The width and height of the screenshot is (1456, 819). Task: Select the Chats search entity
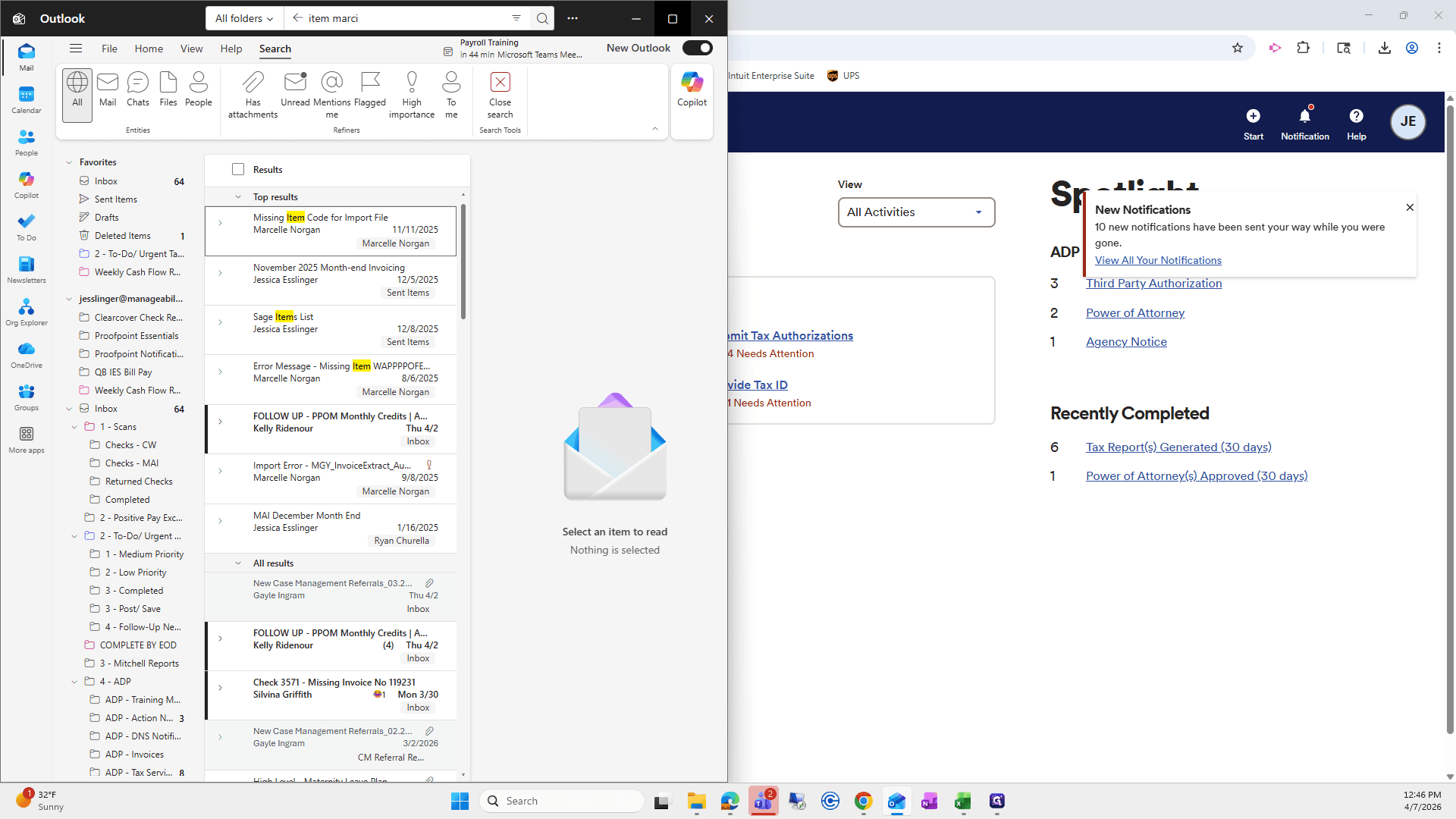point(138,89)
